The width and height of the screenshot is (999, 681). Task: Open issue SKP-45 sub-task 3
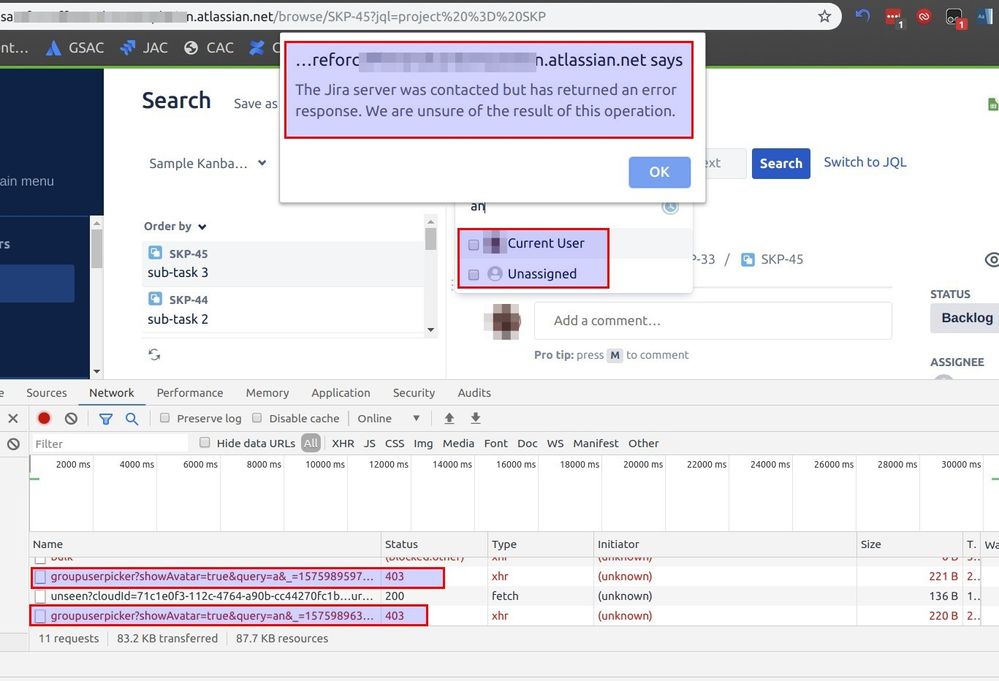(283, 264)
